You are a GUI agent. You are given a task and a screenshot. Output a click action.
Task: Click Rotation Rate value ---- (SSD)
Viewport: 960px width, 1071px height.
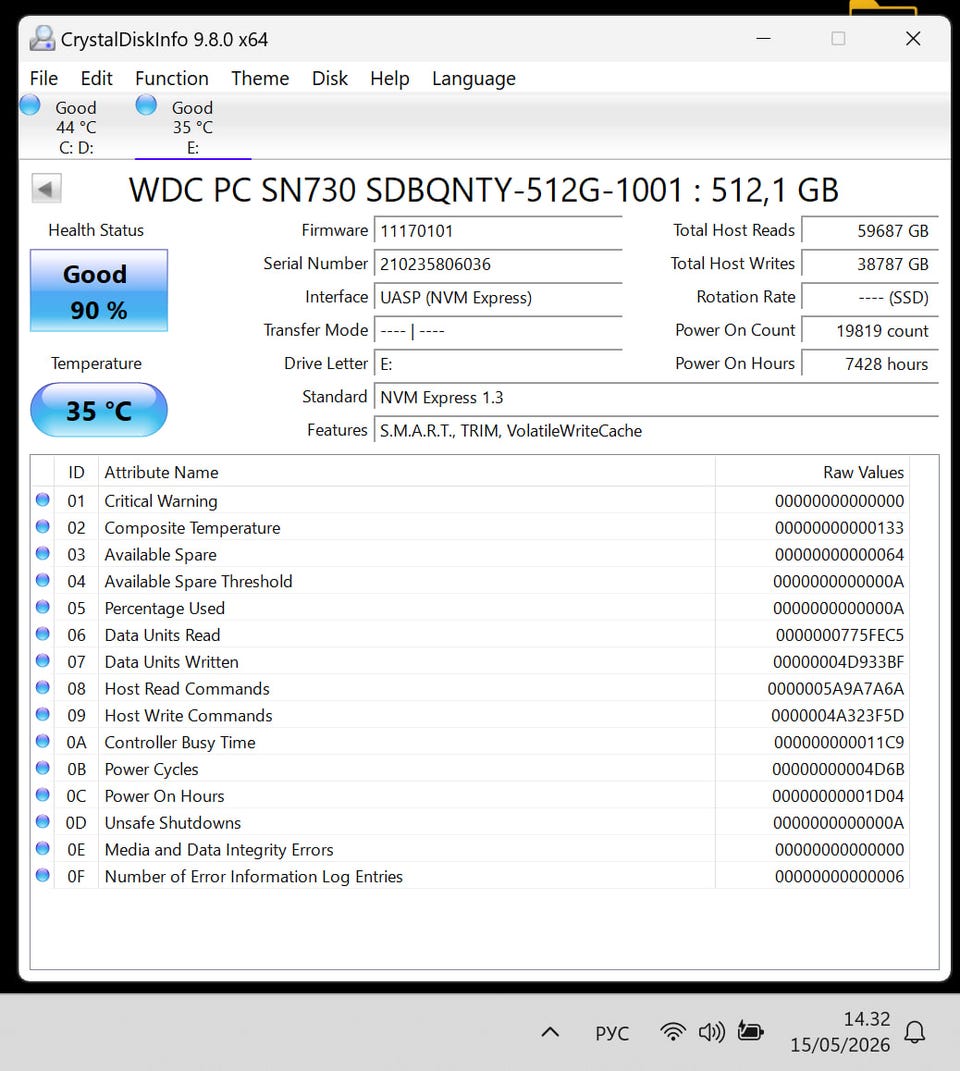870,298
